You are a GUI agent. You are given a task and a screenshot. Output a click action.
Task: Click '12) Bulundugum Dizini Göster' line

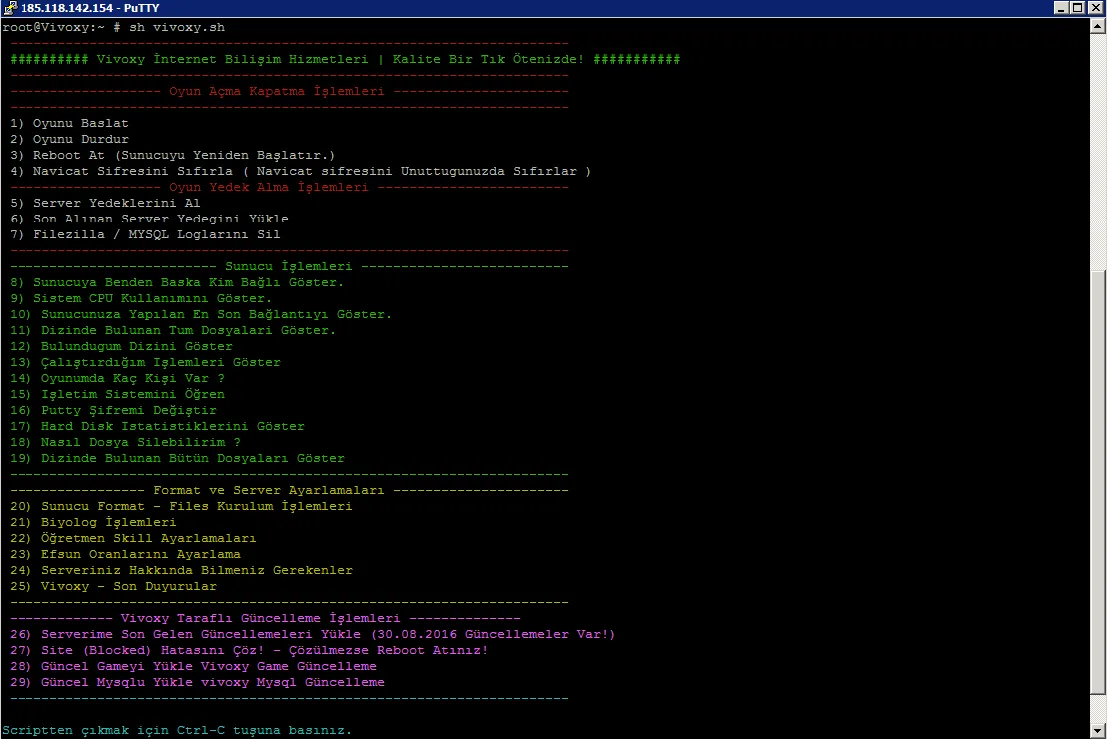coord(121,347)
